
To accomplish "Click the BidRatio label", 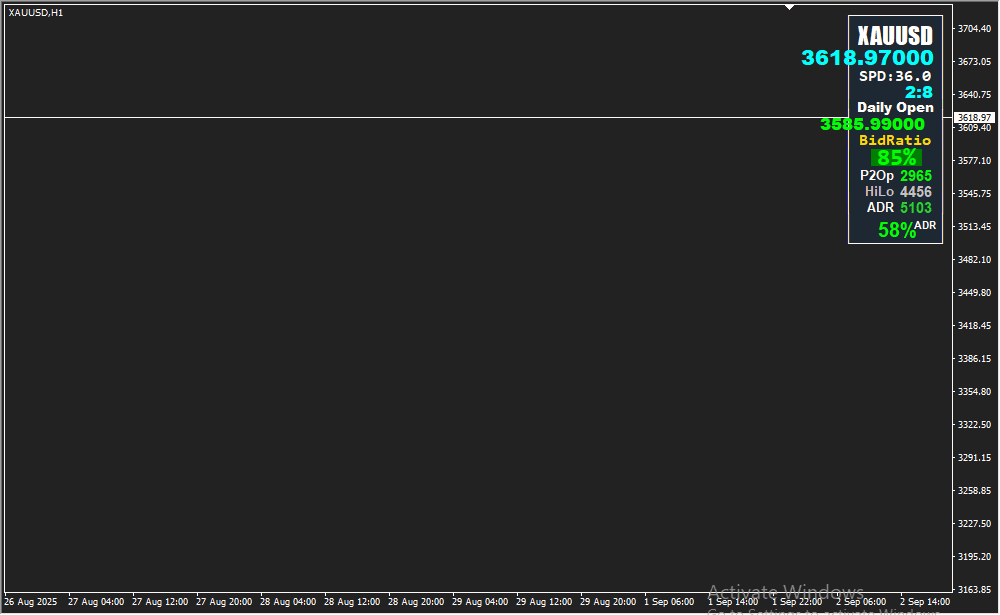I will (895, 141).
